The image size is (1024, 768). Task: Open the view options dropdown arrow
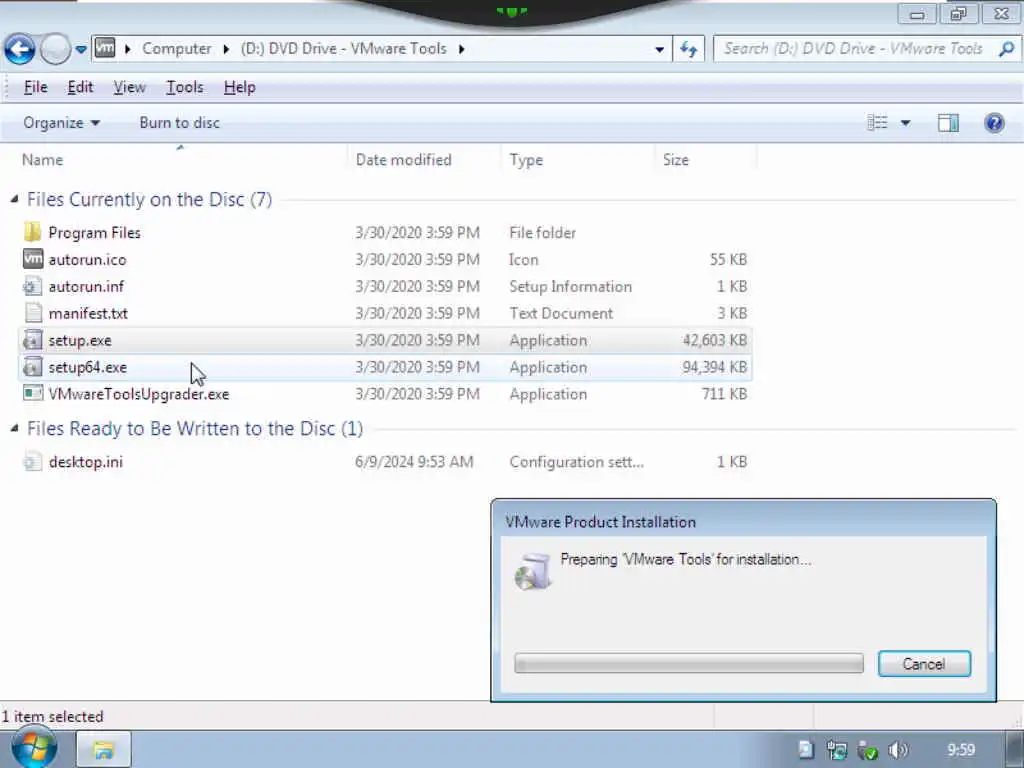click(906, 123)
